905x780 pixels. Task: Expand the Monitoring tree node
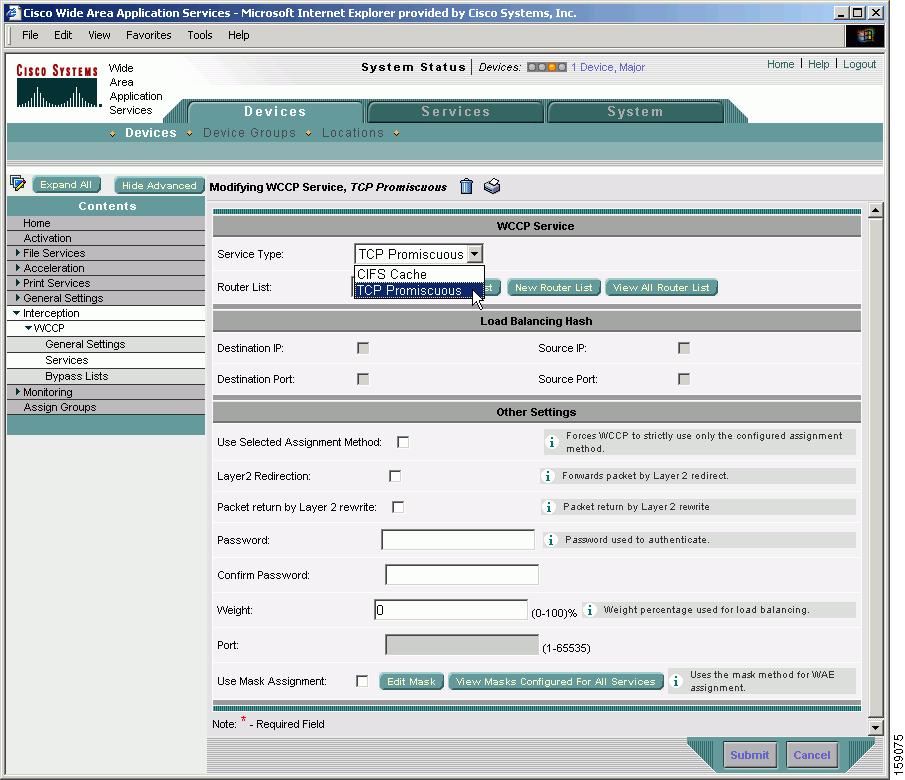pos(18,391)
